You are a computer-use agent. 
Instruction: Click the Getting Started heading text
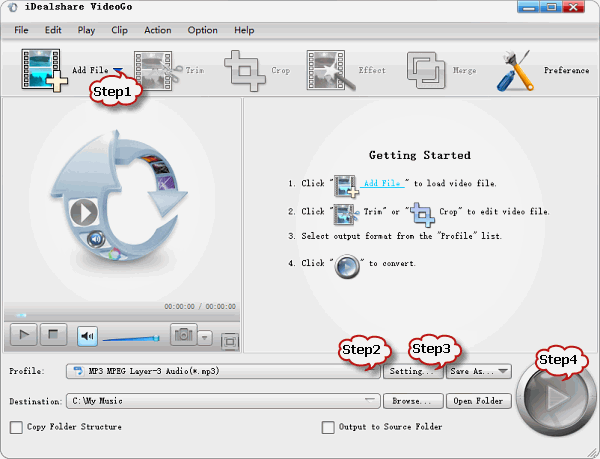click(x=420, y=155)
